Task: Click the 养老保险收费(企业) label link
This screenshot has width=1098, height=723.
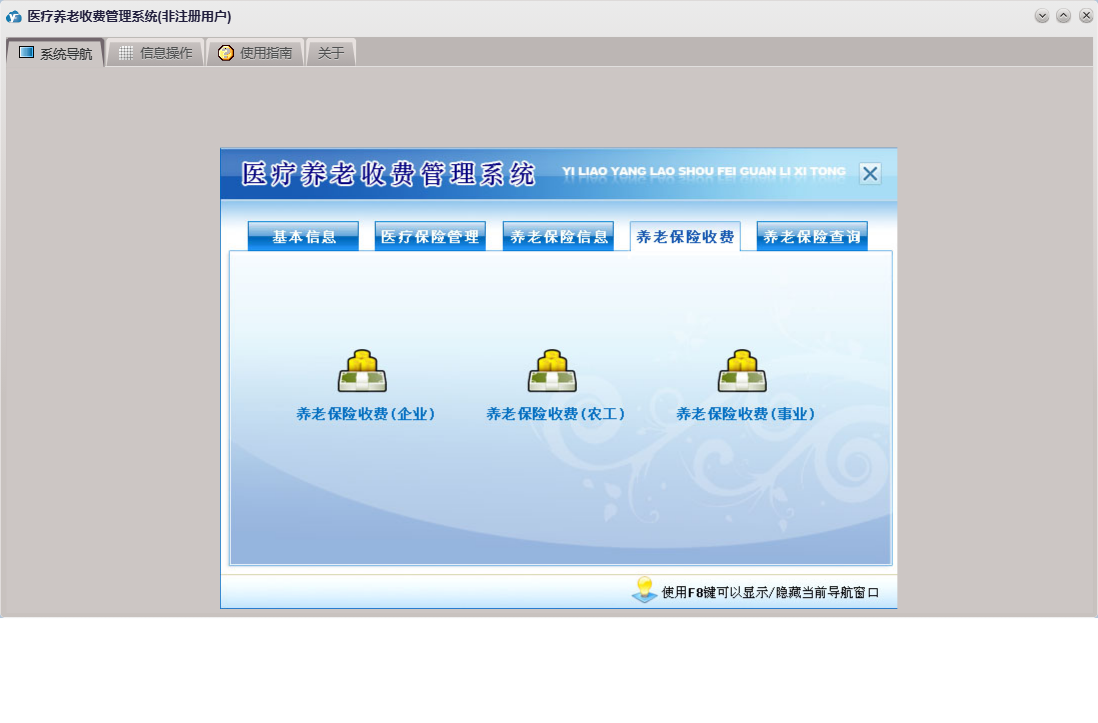Action: [366, 414]
